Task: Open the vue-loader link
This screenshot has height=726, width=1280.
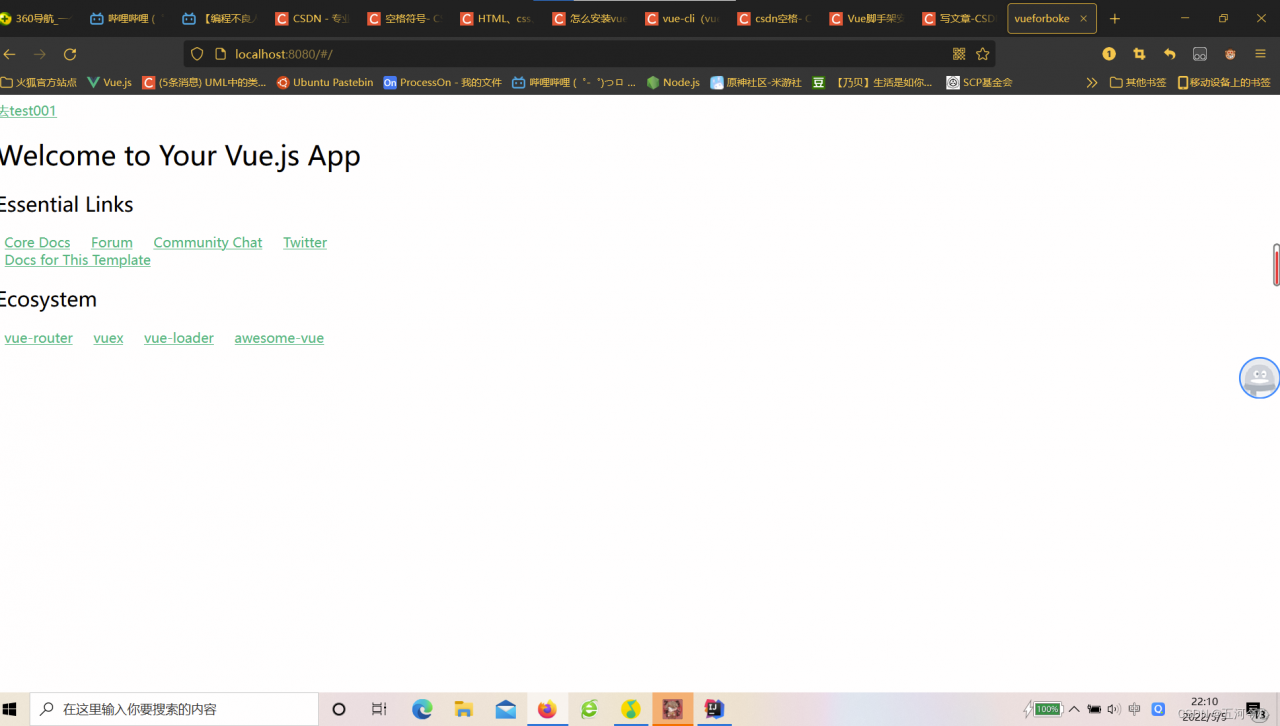Action: (x=179, y=338)
